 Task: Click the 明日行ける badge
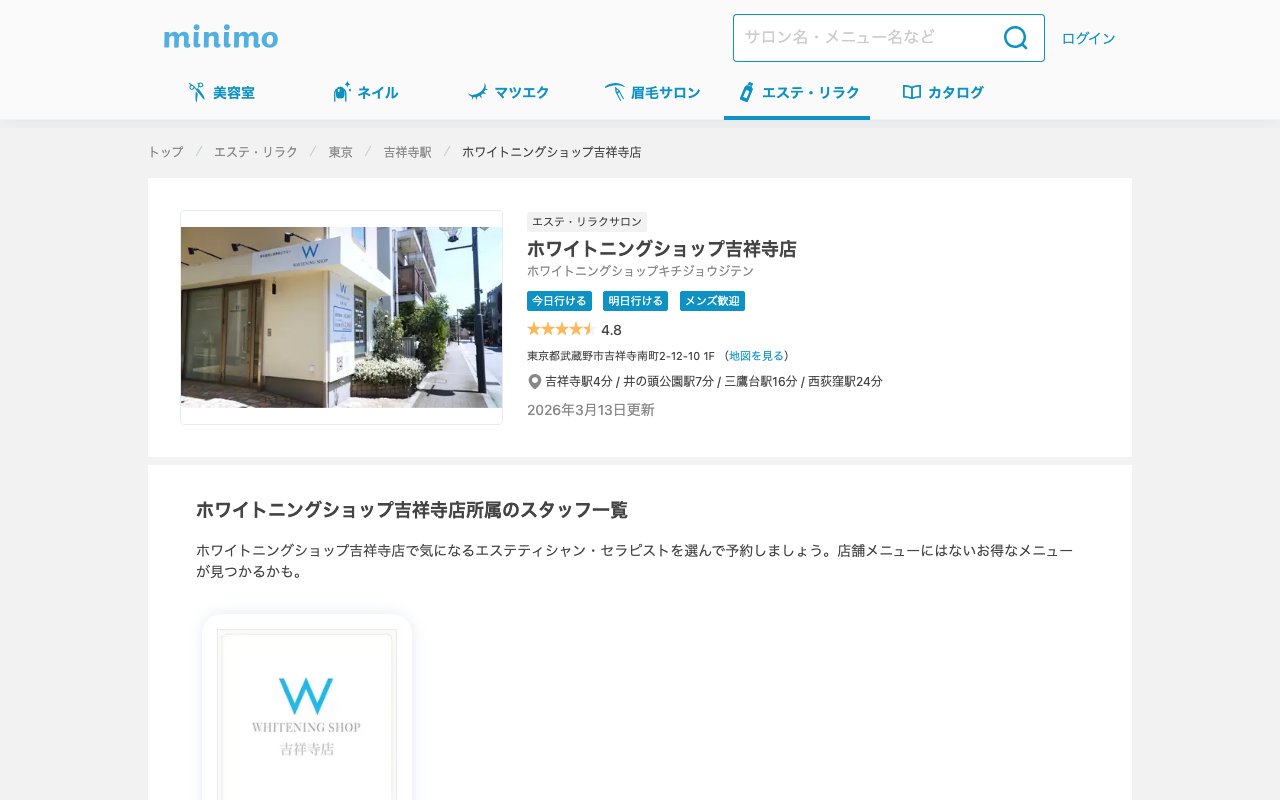pos(635,300)
